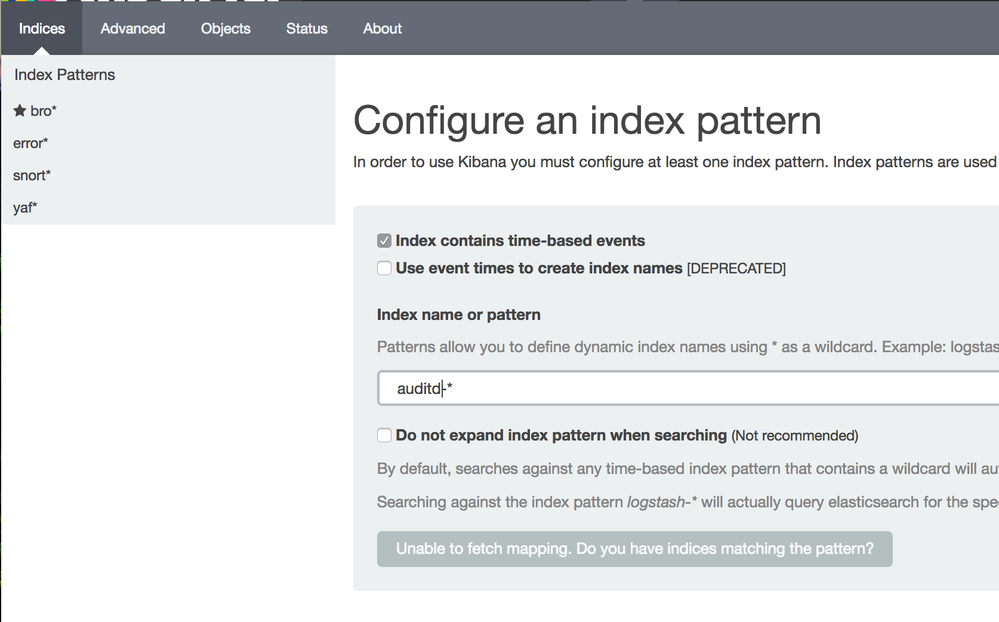999x622 pixels.
Task: Click the (Not recommended) note text
Action: 794,436
